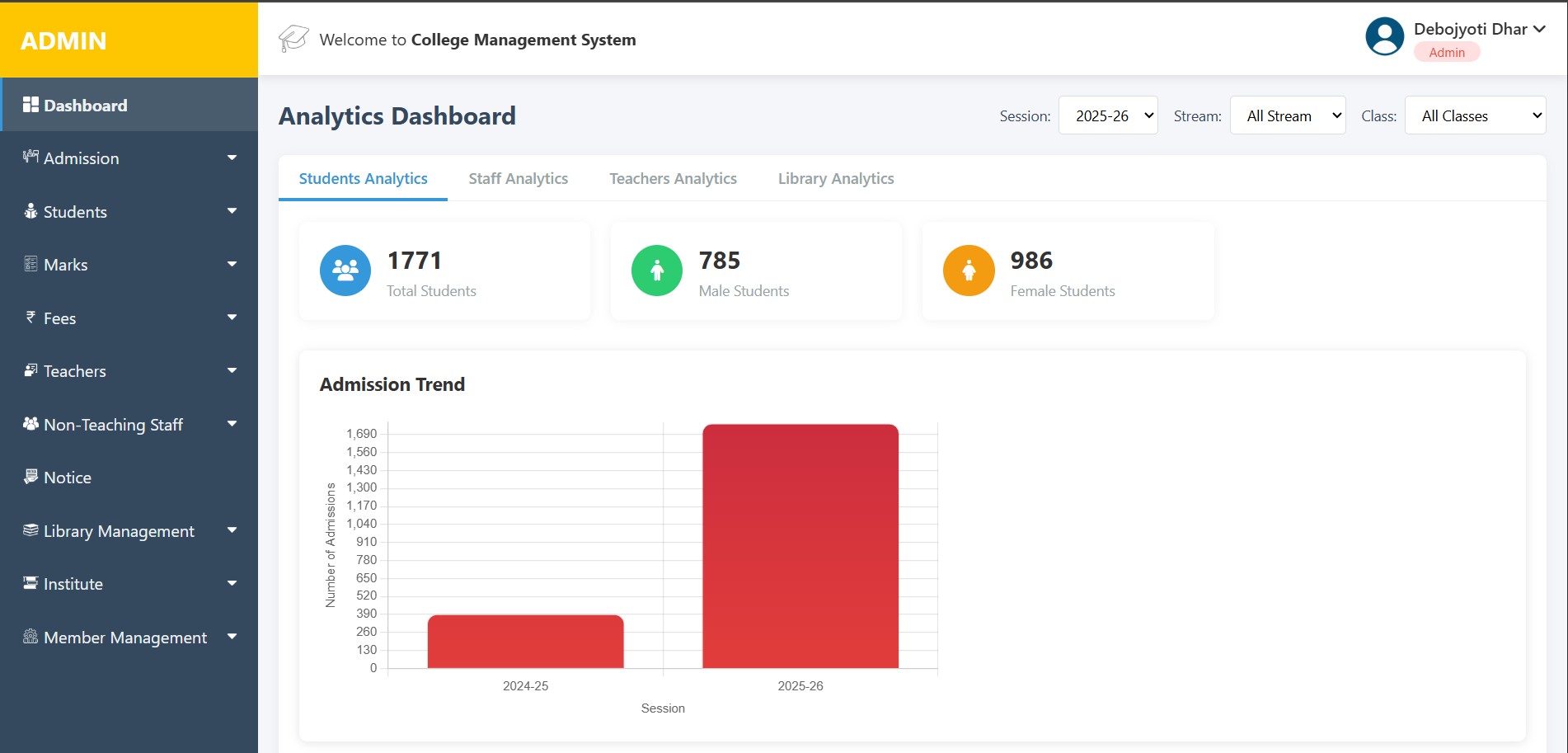Click the user avatar profile icon

[x=1384, y=37]
